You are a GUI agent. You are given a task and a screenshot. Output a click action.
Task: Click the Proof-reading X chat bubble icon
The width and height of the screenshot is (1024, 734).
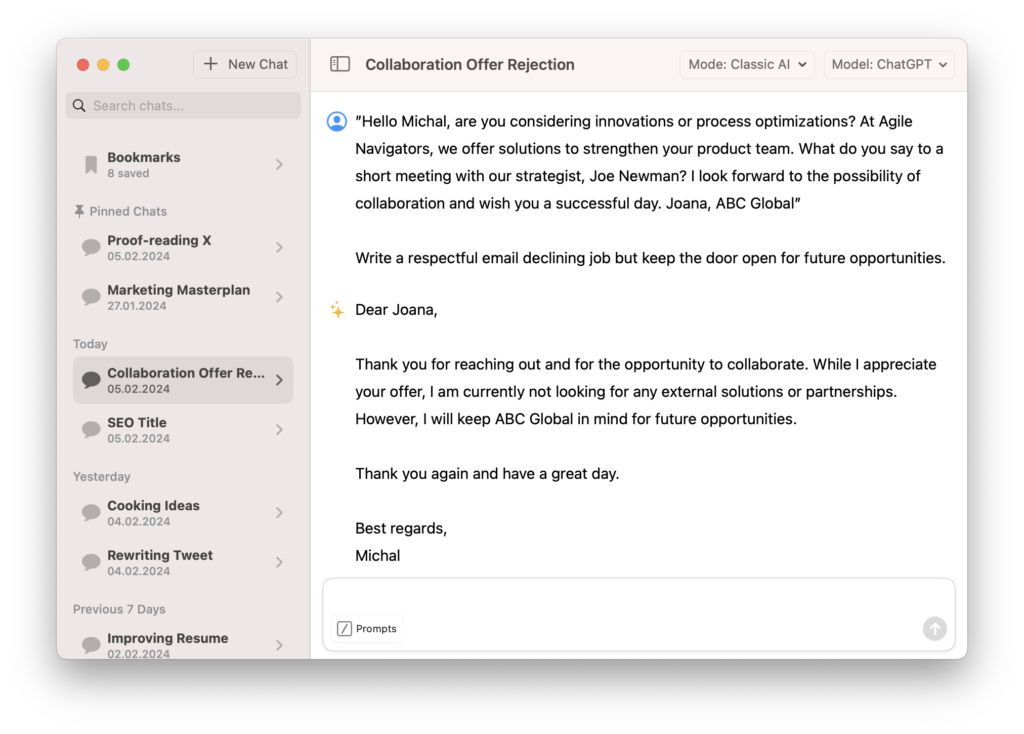(x=91, y=247)
